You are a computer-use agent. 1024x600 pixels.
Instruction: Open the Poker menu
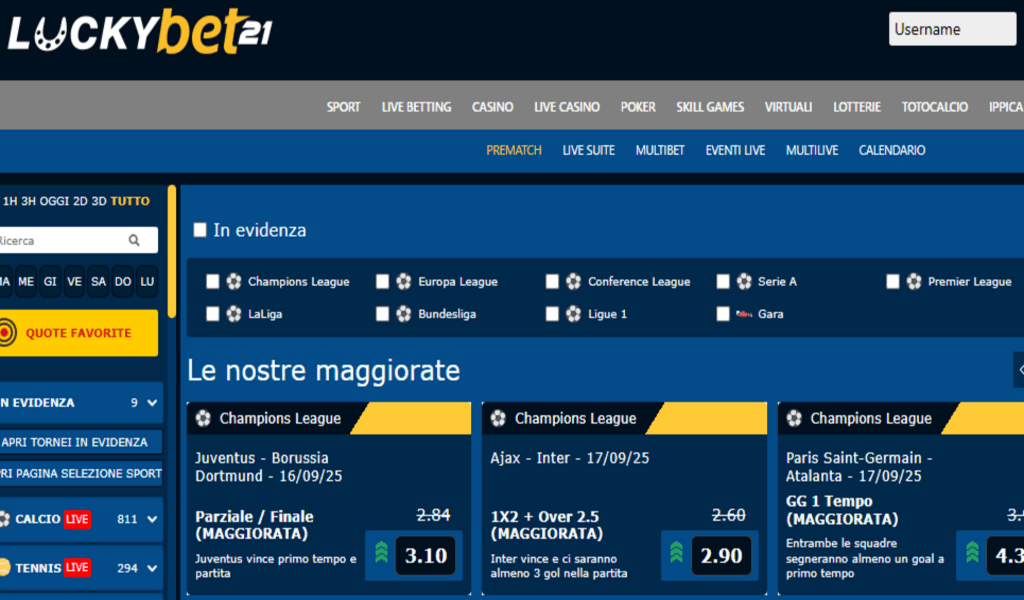(x=638, y=107)
